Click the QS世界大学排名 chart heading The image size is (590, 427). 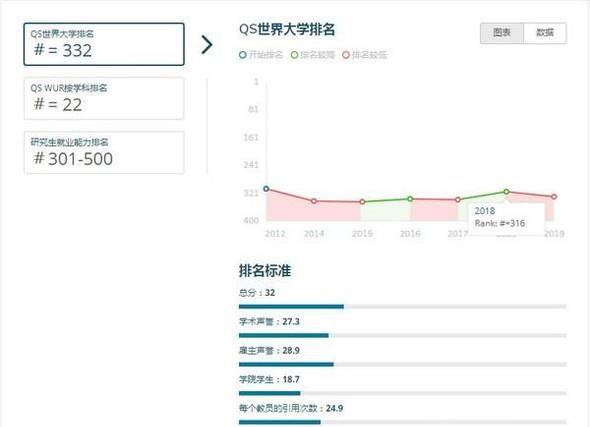[x=287, y=29]
